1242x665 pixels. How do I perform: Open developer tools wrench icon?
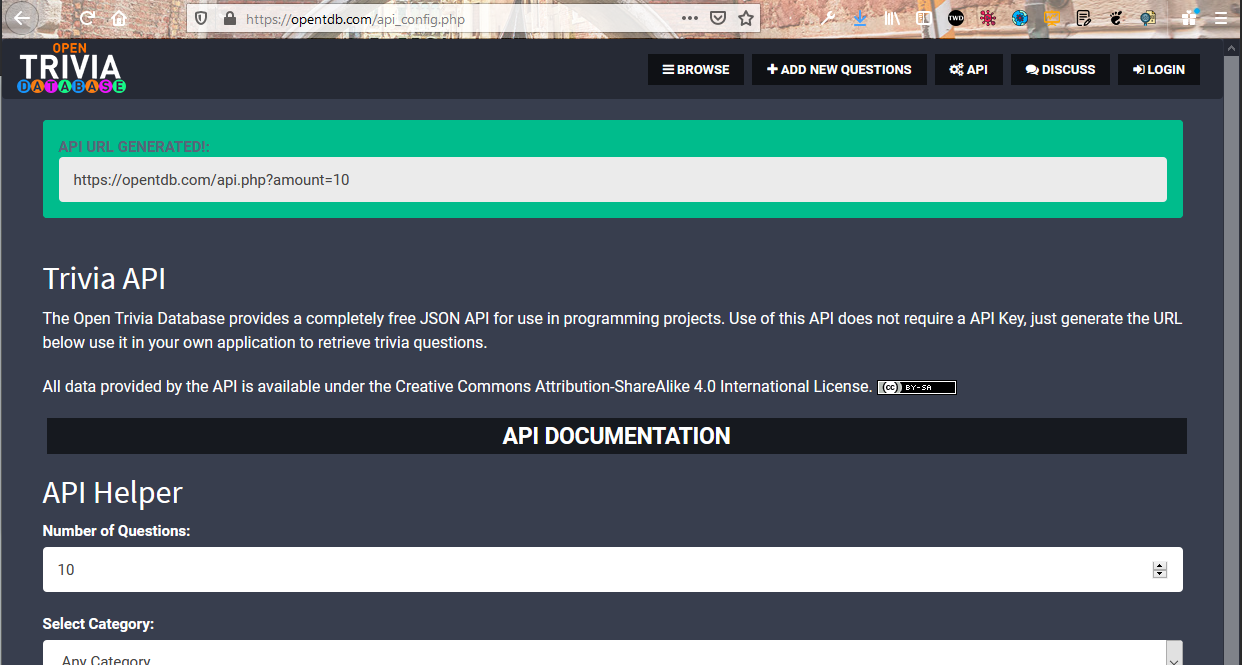pos(829,18)
